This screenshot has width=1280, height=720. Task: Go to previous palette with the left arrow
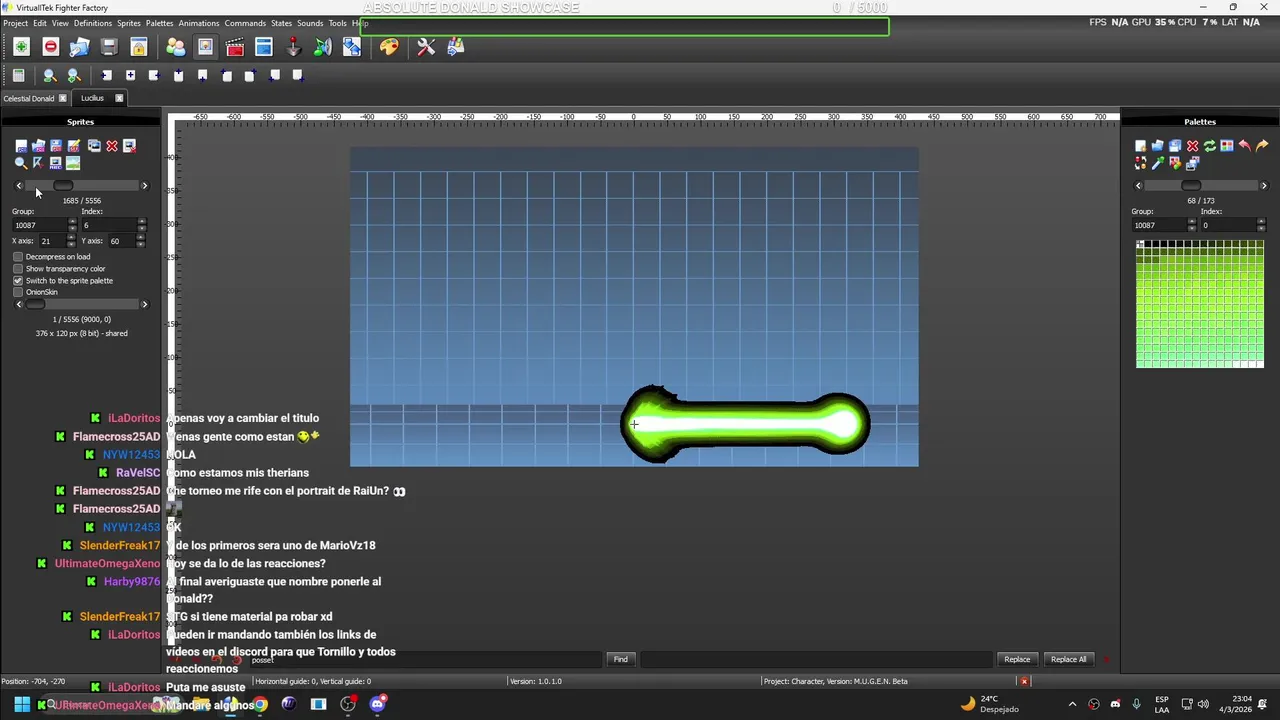click(1138, 186)
